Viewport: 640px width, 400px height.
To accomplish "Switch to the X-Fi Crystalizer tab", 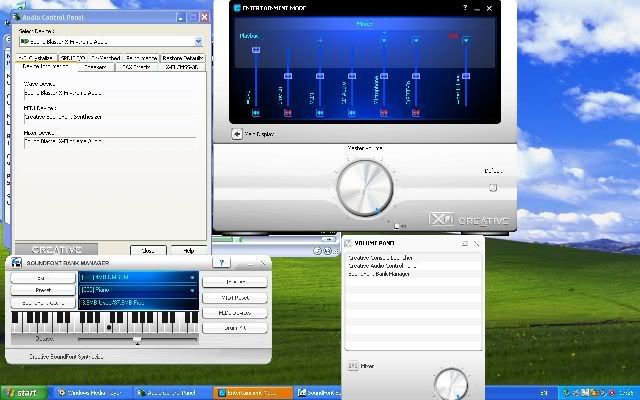I will (x=37, y=58).
